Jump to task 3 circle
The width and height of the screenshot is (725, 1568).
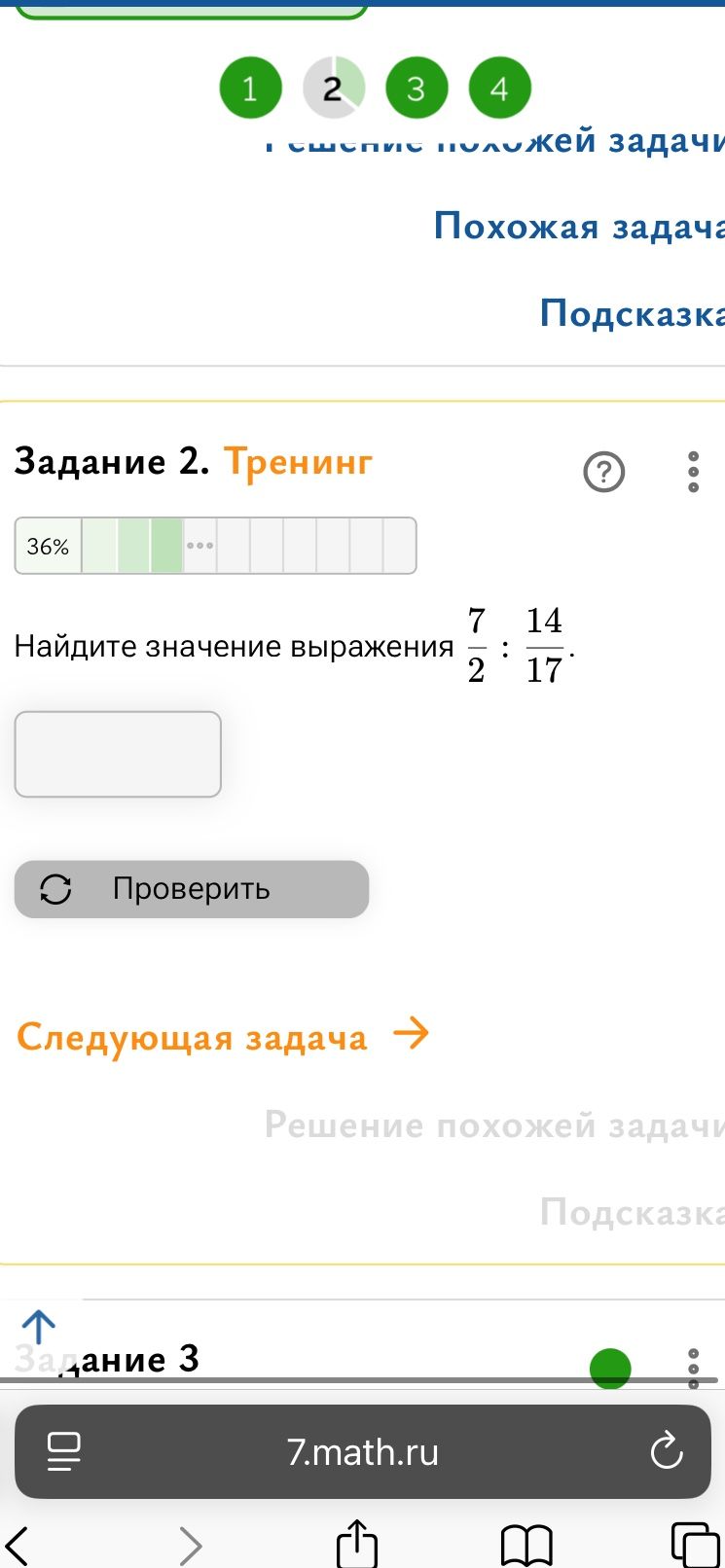[x=417, y=89]
